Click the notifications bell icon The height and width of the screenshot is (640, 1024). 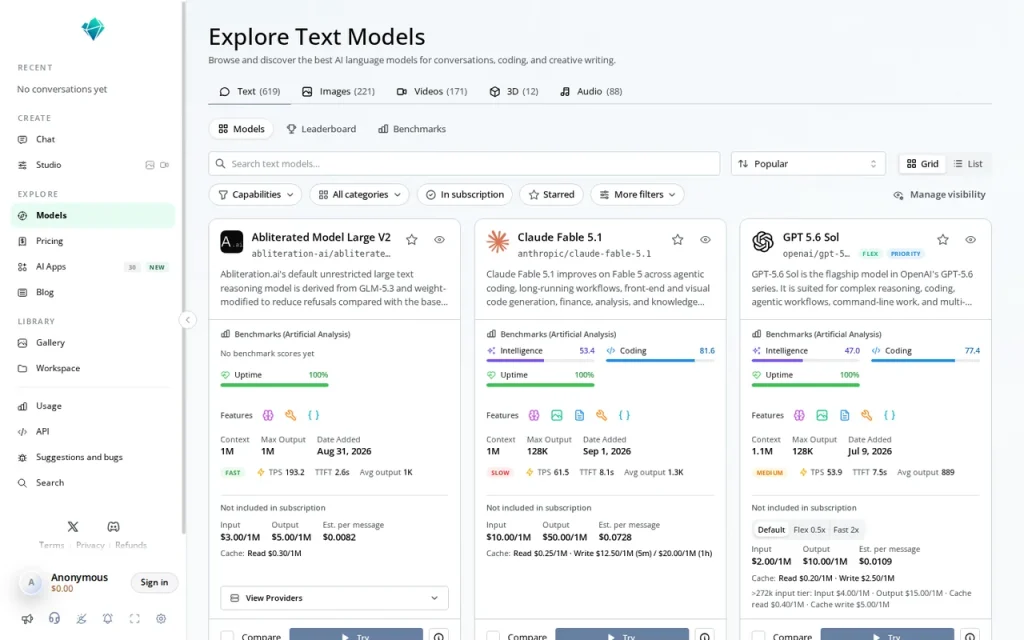tap(108, 618)
